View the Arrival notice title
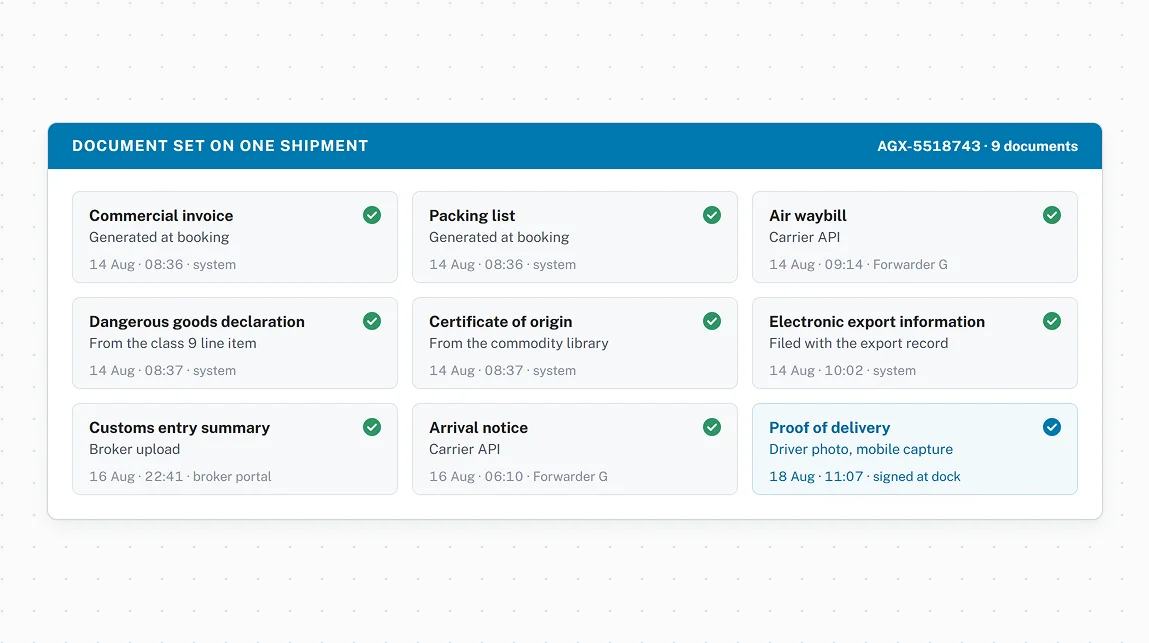 pos(479,427)
